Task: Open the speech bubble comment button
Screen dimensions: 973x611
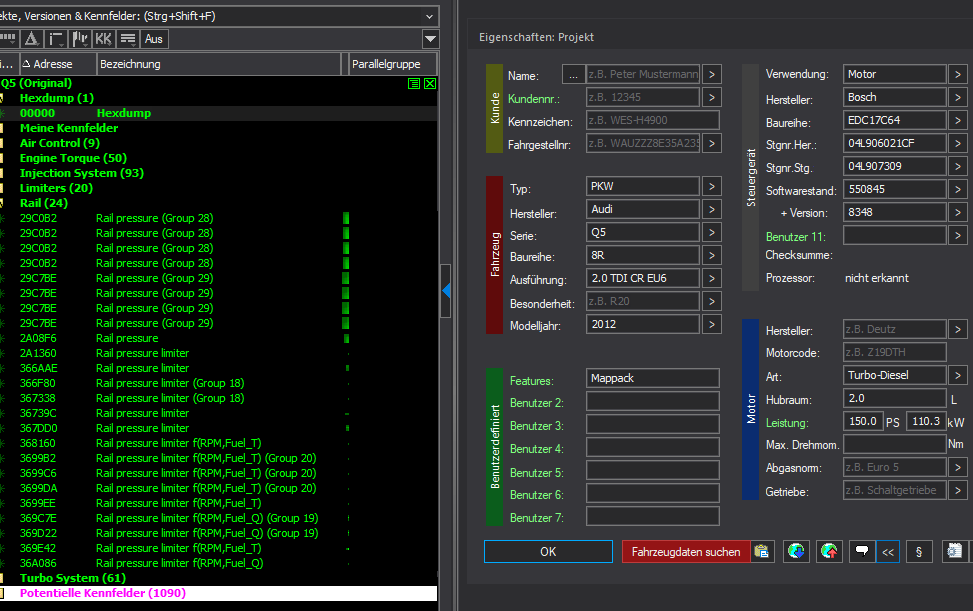Action: (x=860, y=551)
